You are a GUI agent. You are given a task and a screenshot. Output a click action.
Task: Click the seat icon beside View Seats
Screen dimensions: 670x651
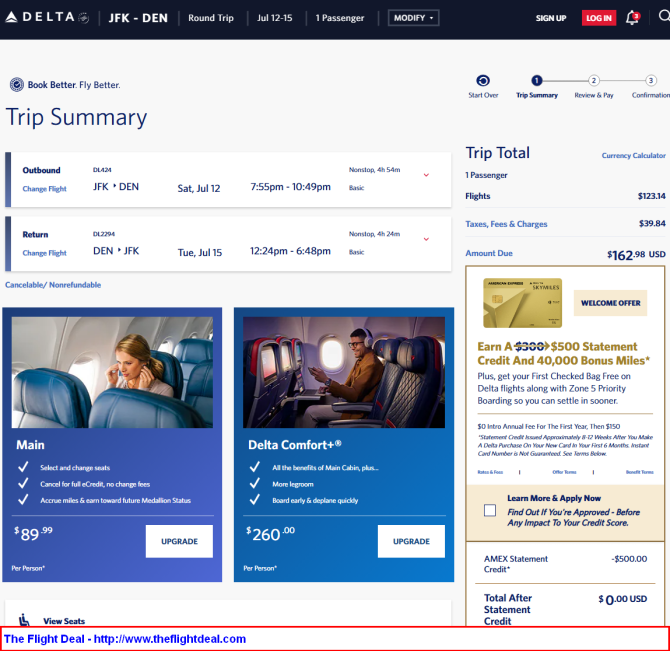tap(24, 620)
